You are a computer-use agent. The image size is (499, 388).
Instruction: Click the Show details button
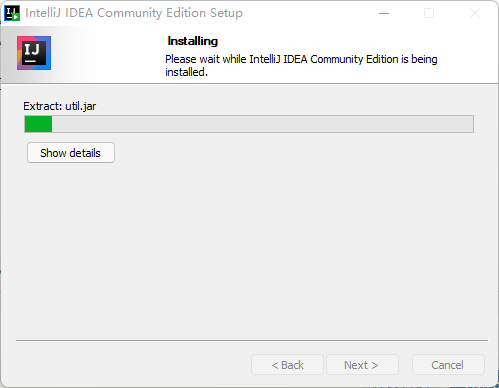[x=71, y=153]
